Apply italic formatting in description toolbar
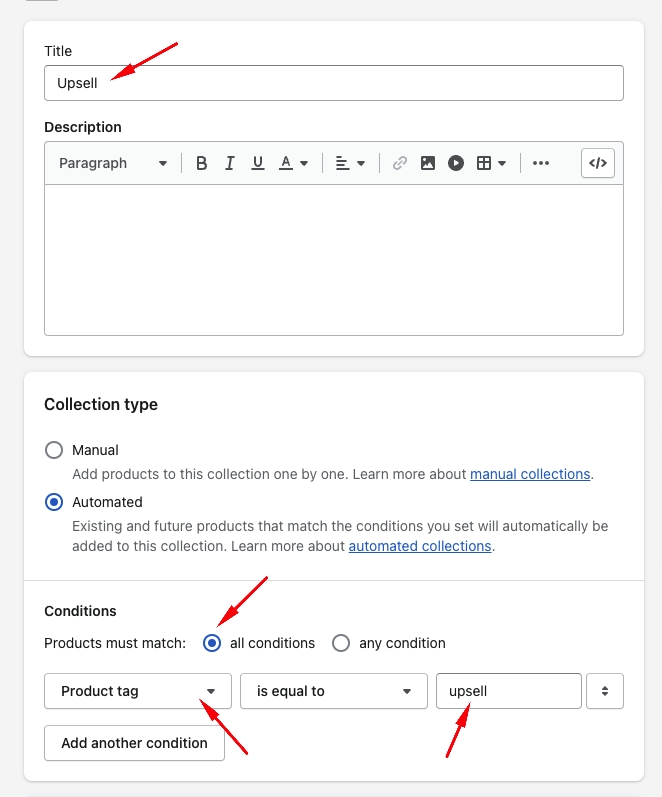 (x=229, y=163)
